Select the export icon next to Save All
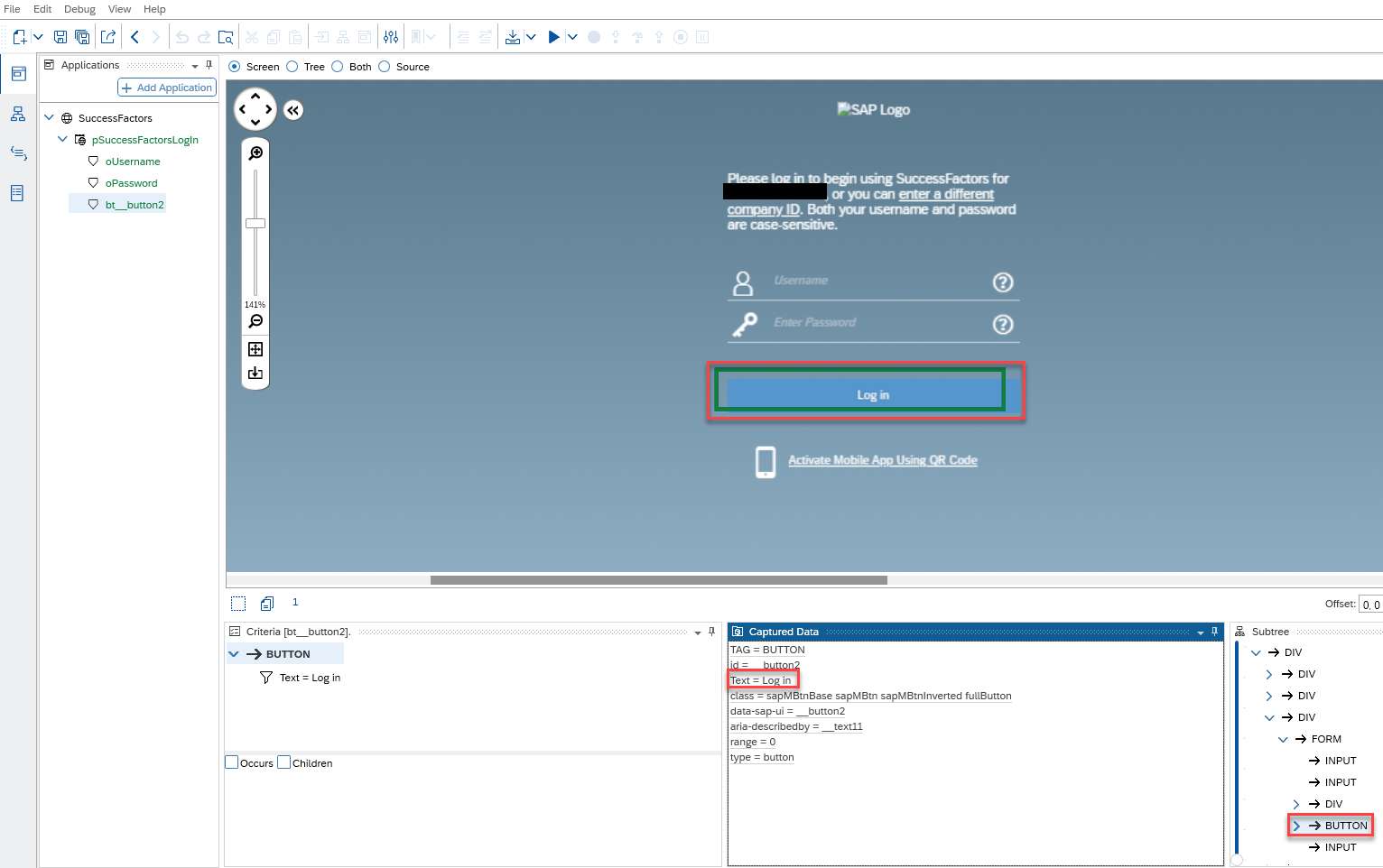This screenshot has height=868, width=1383. pos(107,36)
